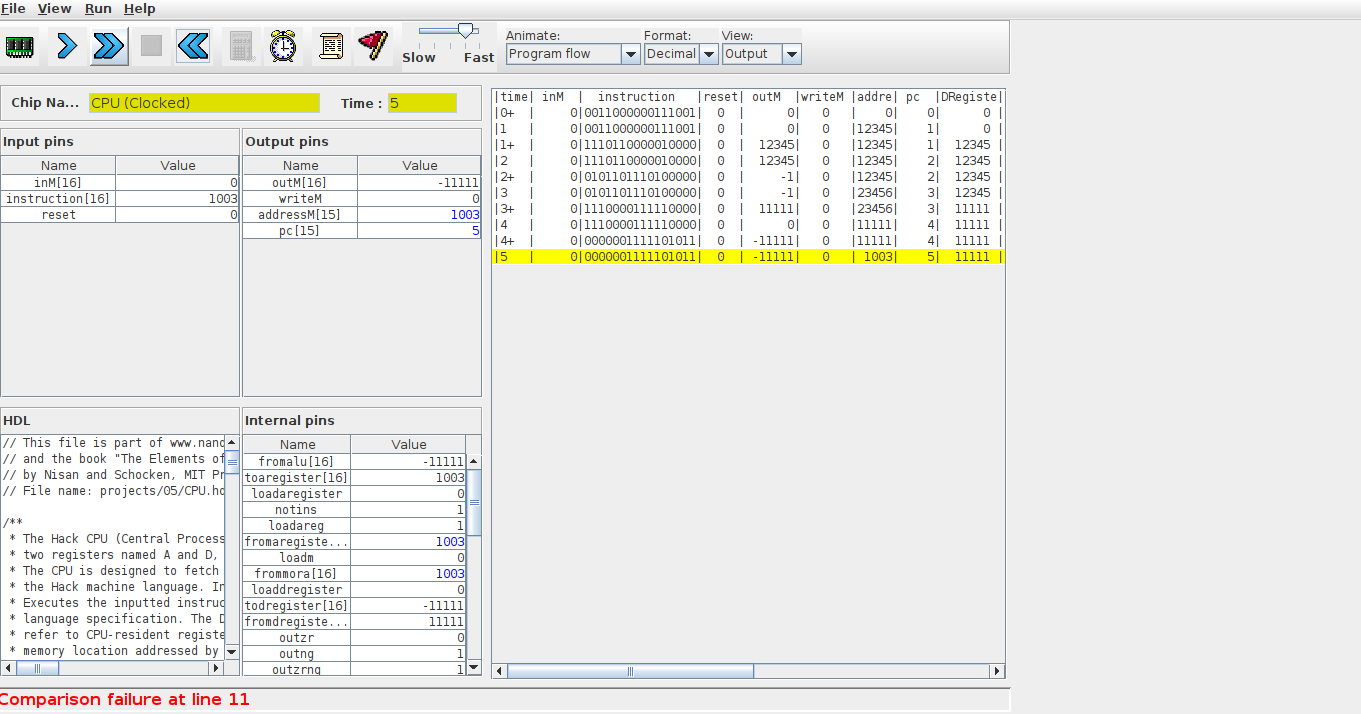Screen dimensions: 1361x714
Task: Expand the Format 'Decimal' dropdown
Action: tap(681, 54)
